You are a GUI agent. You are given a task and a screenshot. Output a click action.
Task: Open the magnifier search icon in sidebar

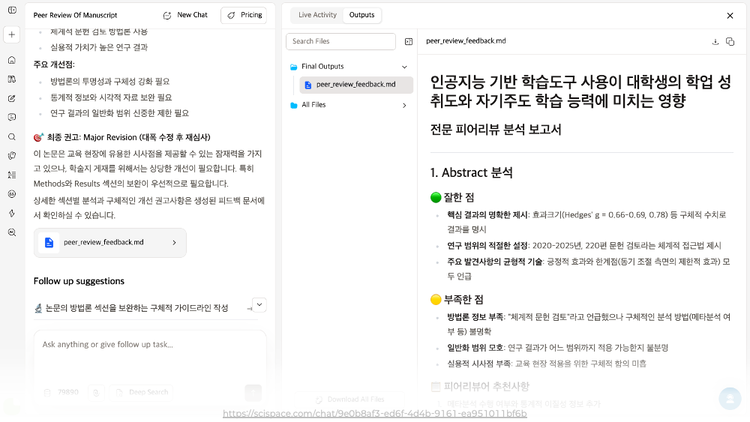[x=12, y=137]
